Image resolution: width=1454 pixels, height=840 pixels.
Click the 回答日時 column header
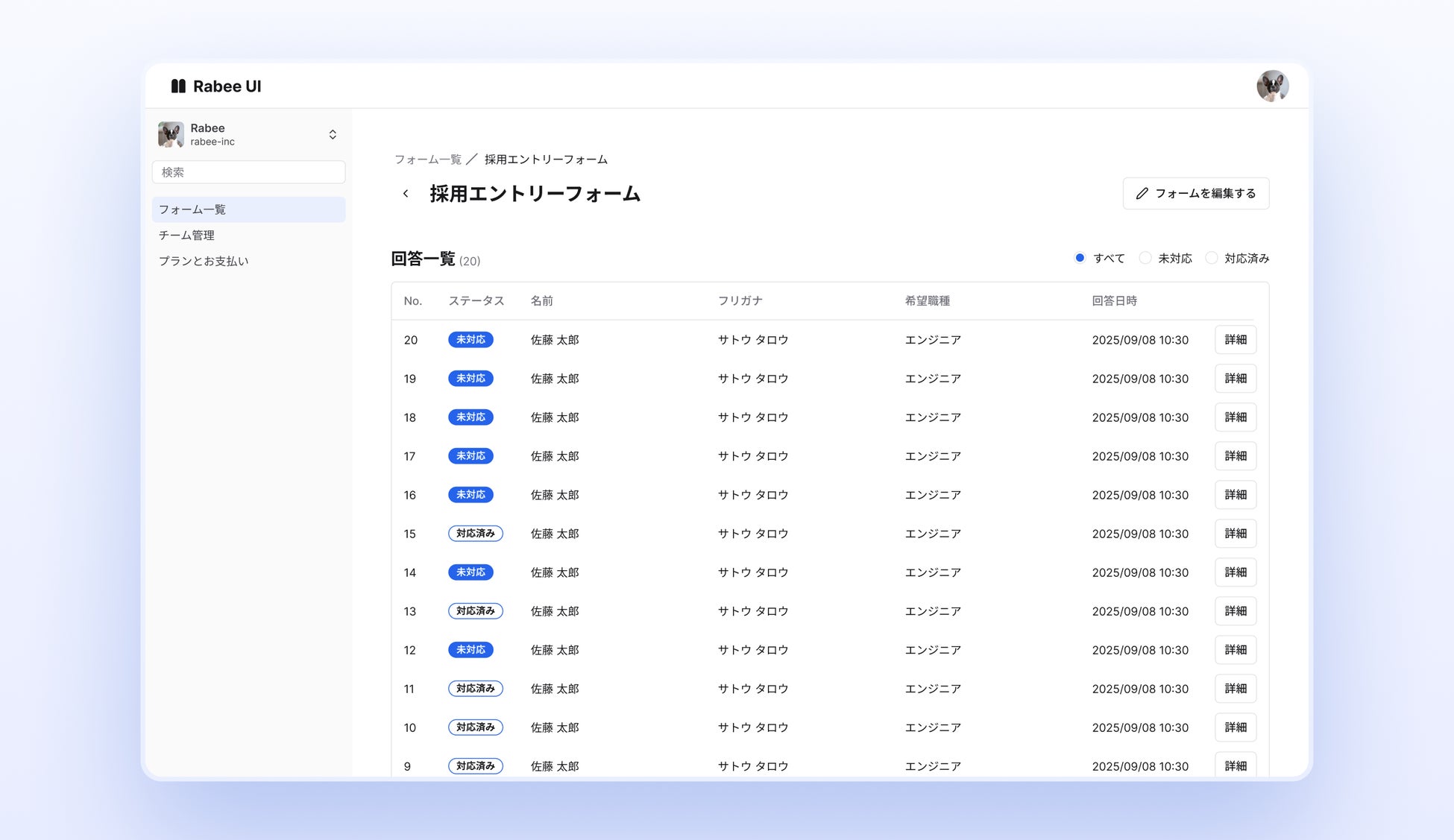pyautogui.click(x=1114, y=301)
